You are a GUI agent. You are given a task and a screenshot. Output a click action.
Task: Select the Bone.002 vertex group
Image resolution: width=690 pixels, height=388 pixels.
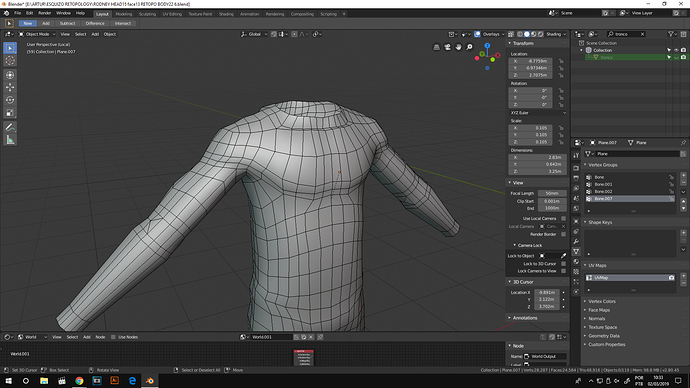[630, 191]
